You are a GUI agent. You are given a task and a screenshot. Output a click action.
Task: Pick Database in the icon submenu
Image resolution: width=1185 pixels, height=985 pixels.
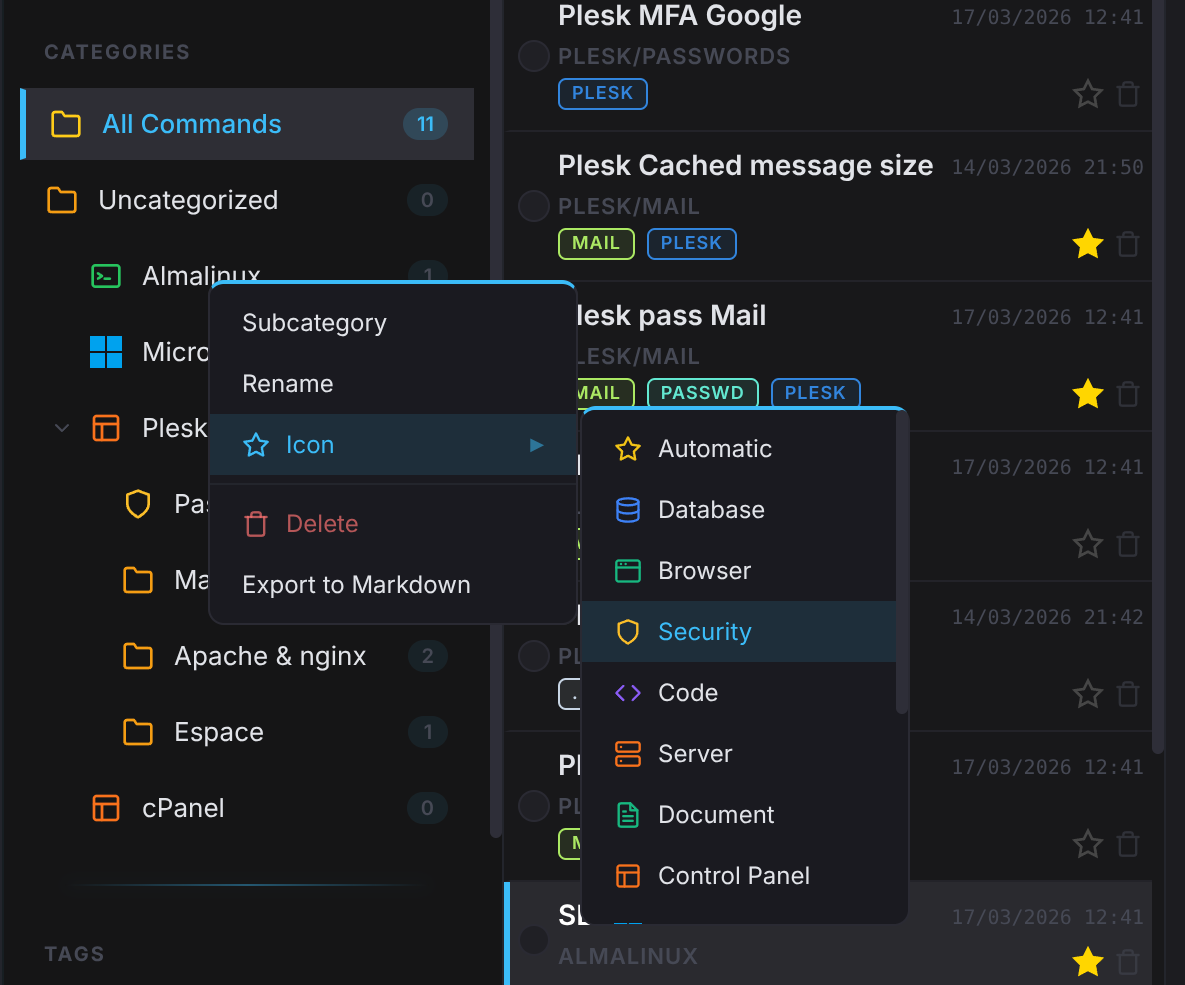tap(738, 510)
